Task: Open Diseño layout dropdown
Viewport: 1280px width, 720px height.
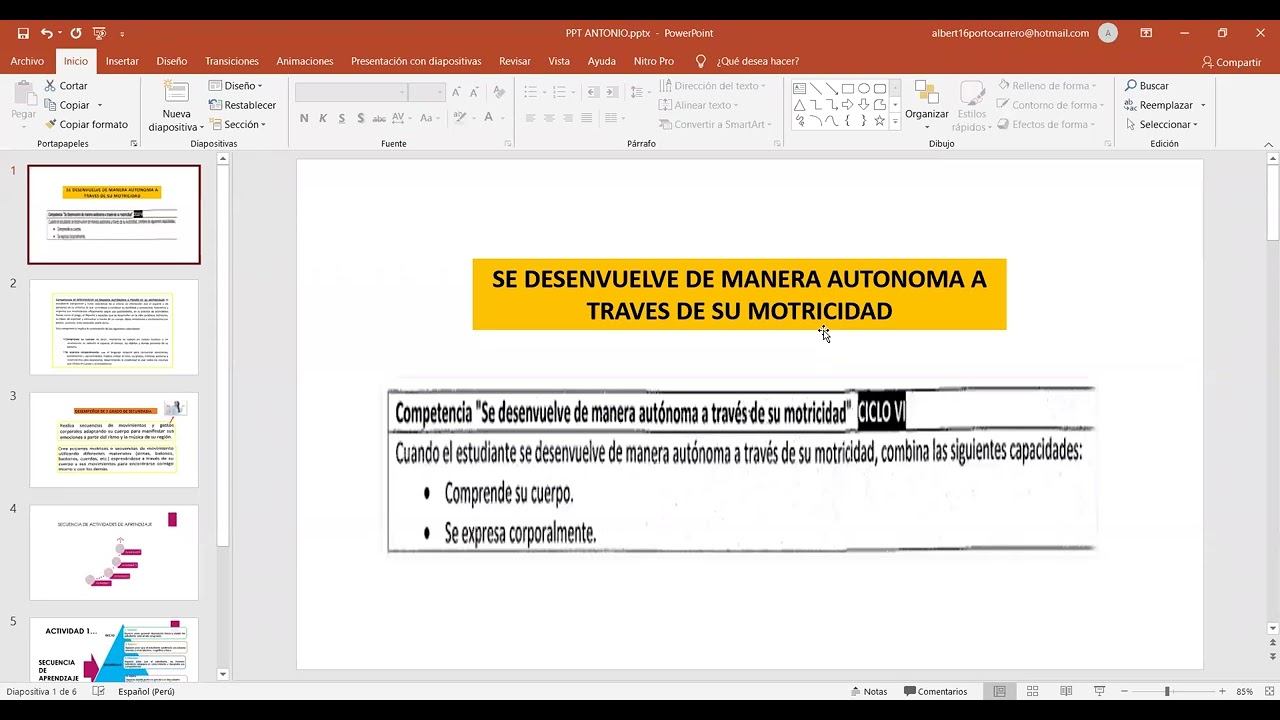Action: click(x=236, y=86)
